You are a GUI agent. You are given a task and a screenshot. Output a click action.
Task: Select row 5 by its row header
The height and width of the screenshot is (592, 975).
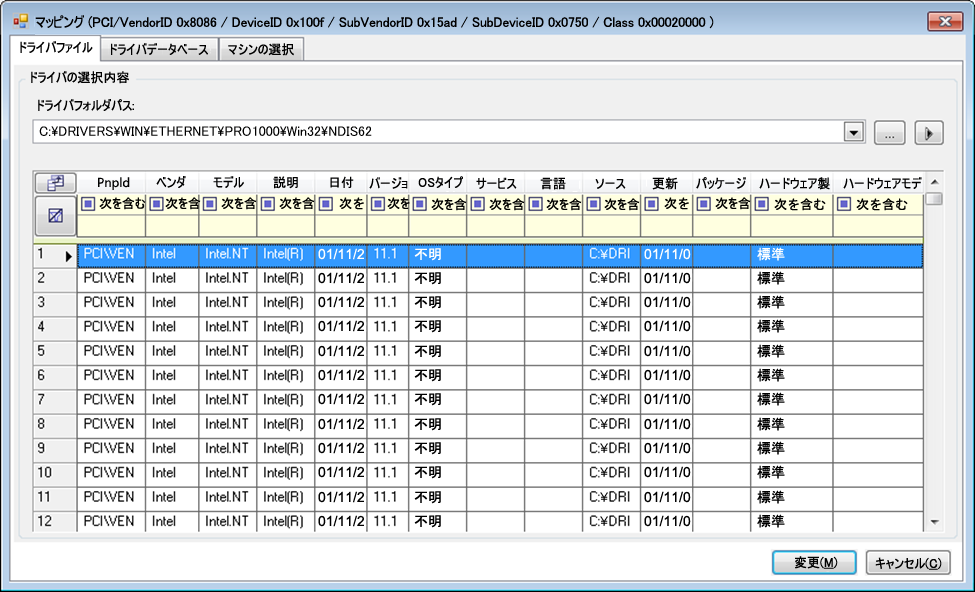pyautogui.click(x=55, y=351)
